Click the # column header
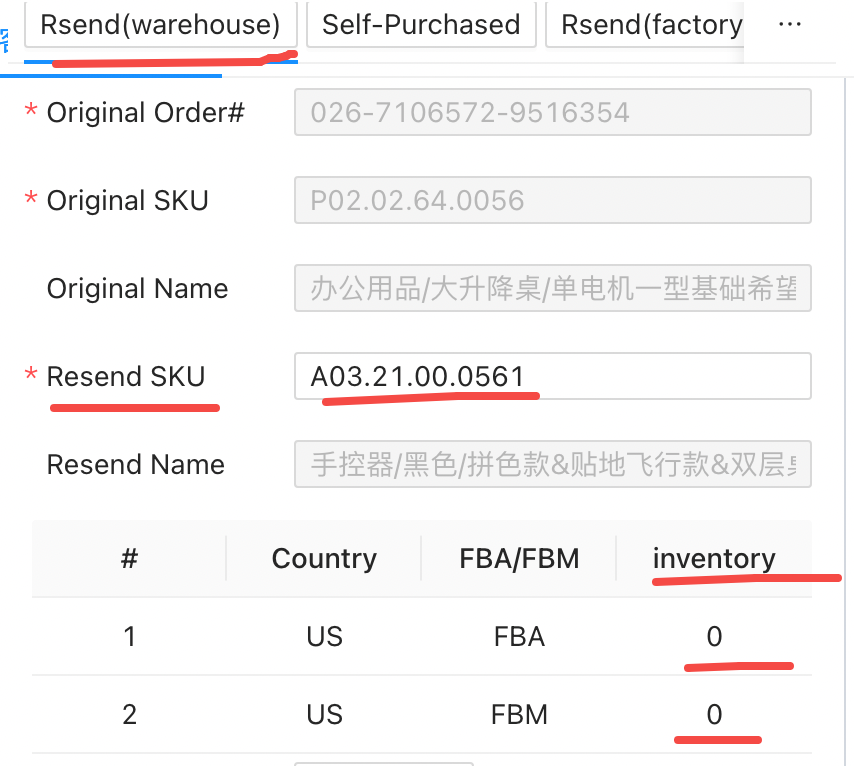 click(129, 558)
